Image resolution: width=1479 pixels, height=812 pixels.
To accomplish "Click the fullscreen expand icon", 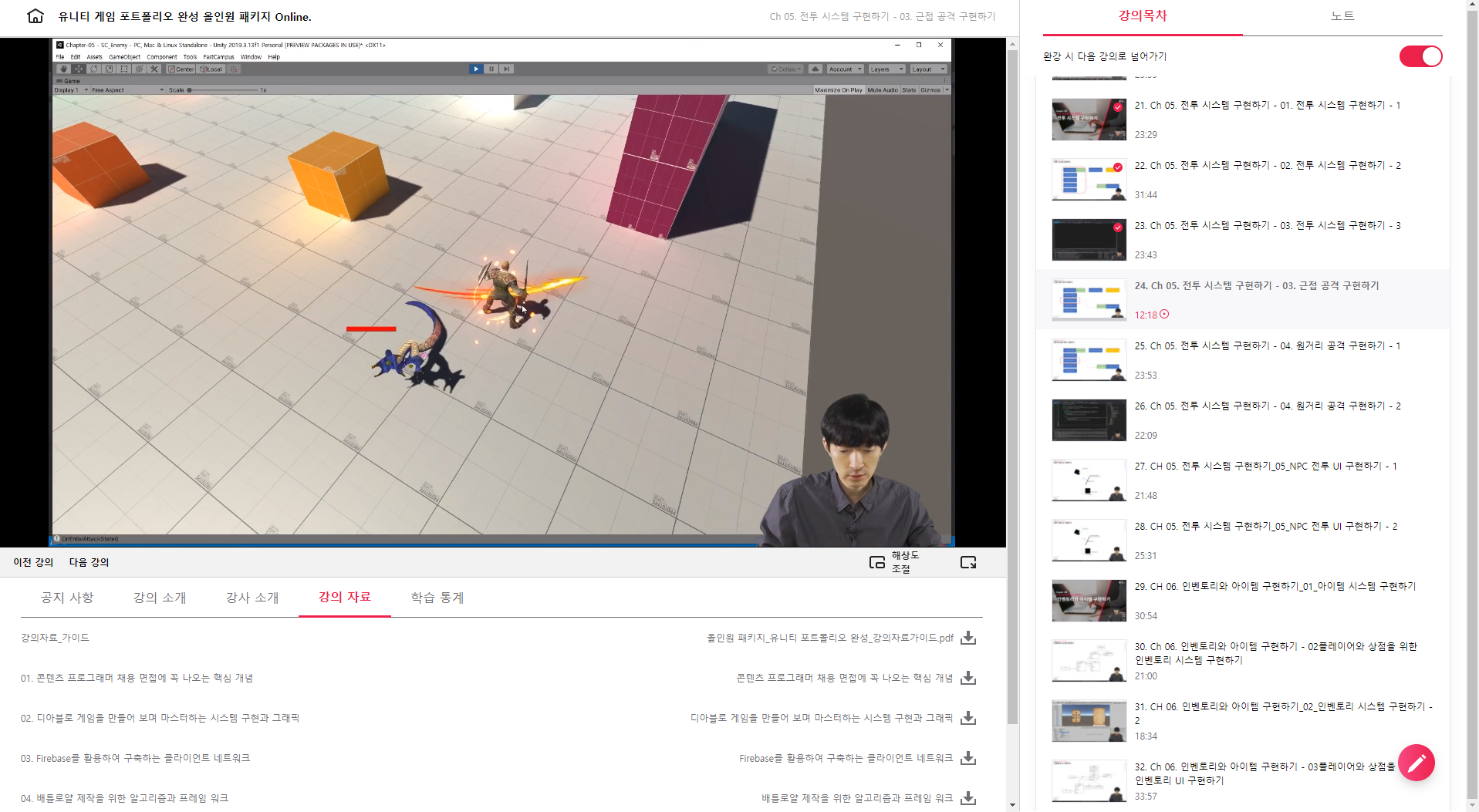I will (x=968, y=562).
